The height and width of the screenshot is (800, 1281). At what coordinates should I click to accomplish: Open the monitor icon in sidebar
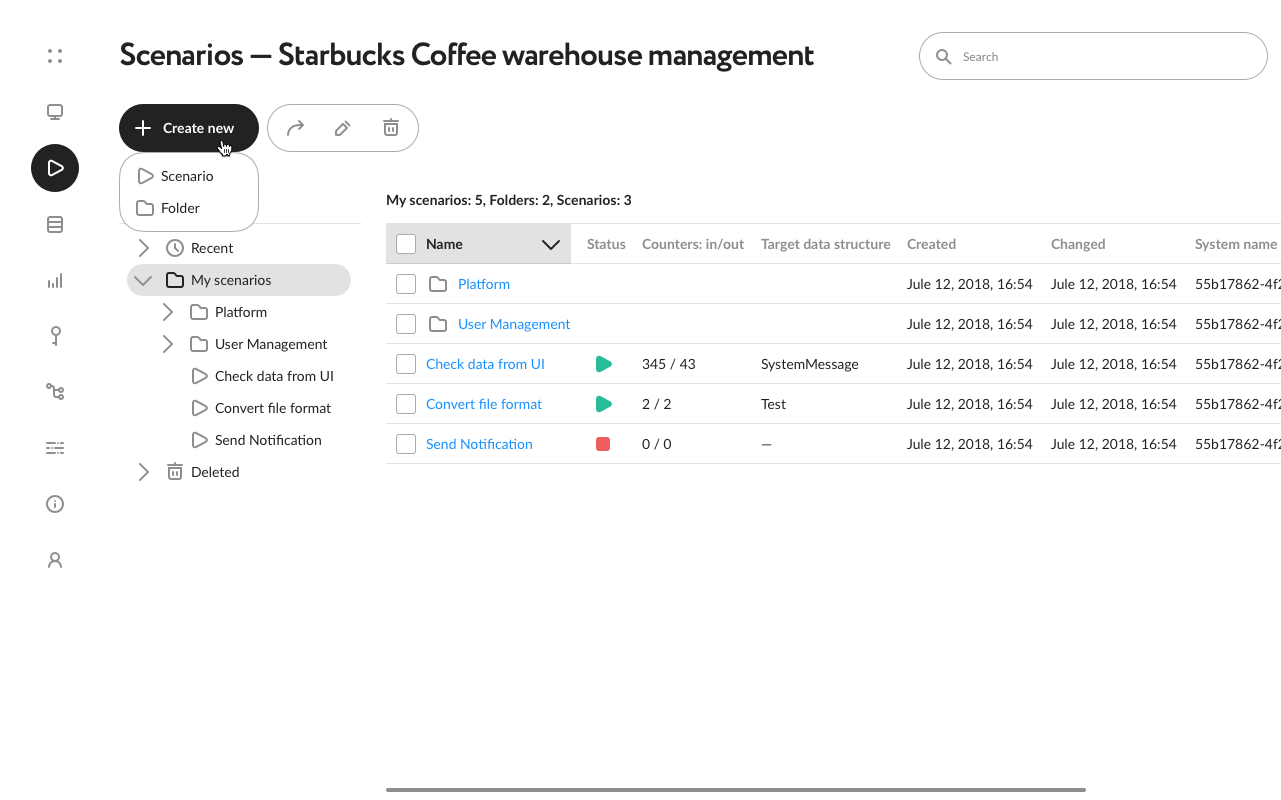55,112
